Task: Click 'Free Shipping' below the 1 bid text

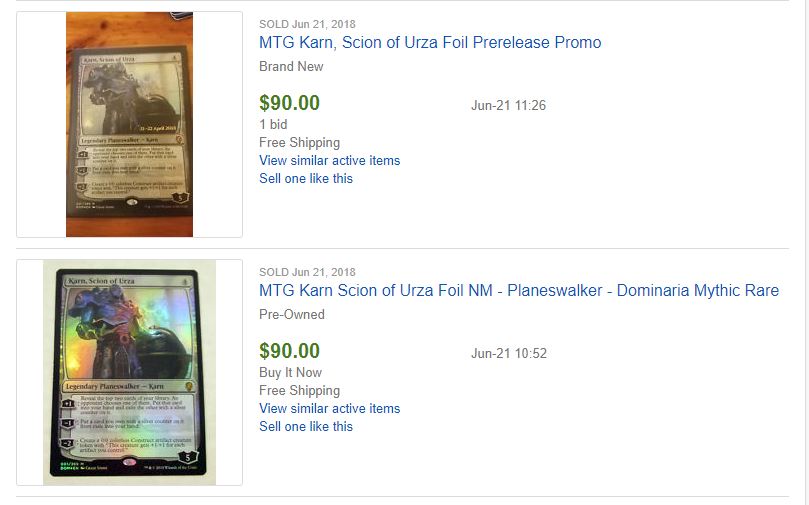Action: [299, 142]
